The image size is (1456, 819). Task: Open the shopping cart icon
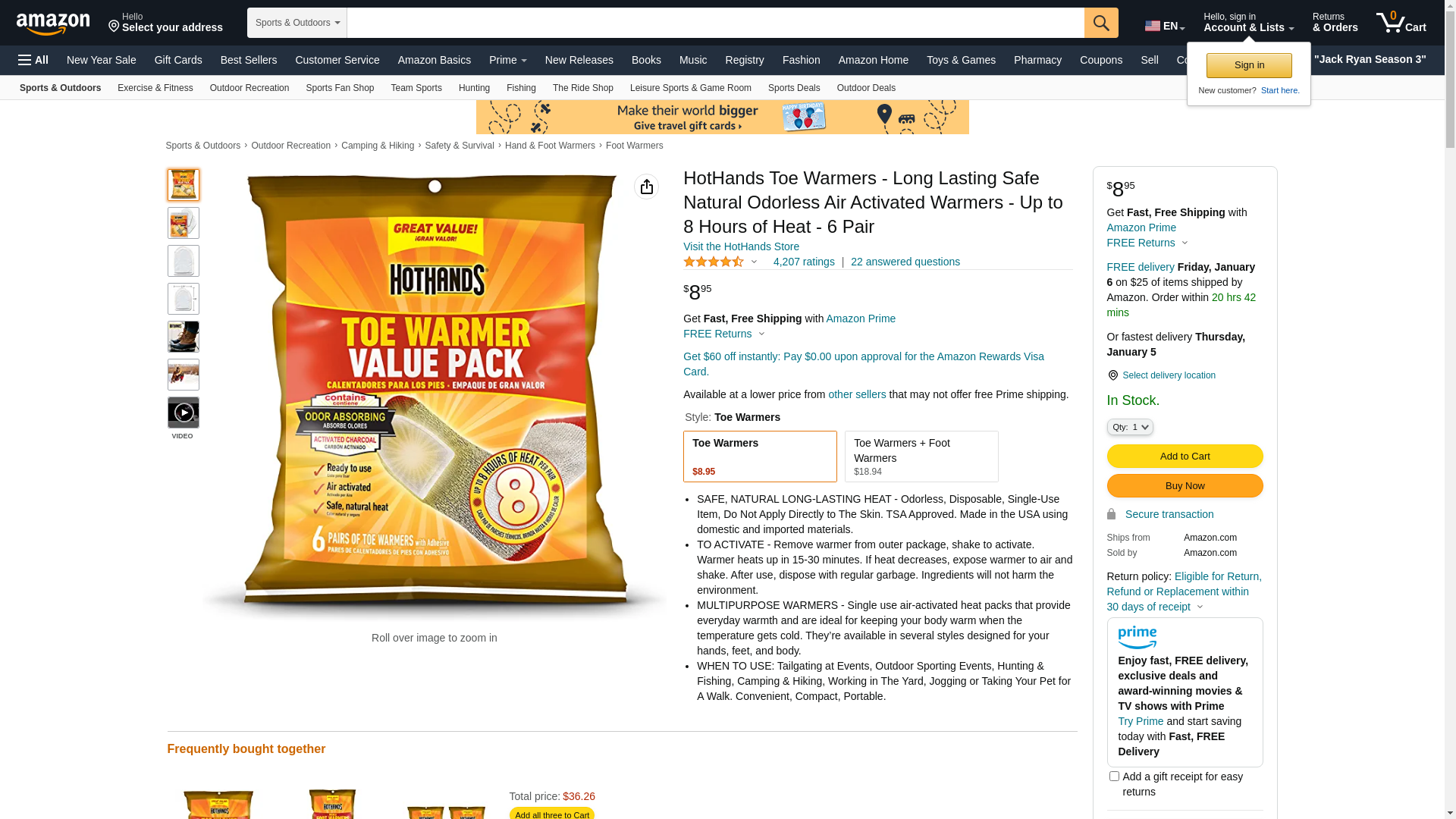(x=1401, y=23)
